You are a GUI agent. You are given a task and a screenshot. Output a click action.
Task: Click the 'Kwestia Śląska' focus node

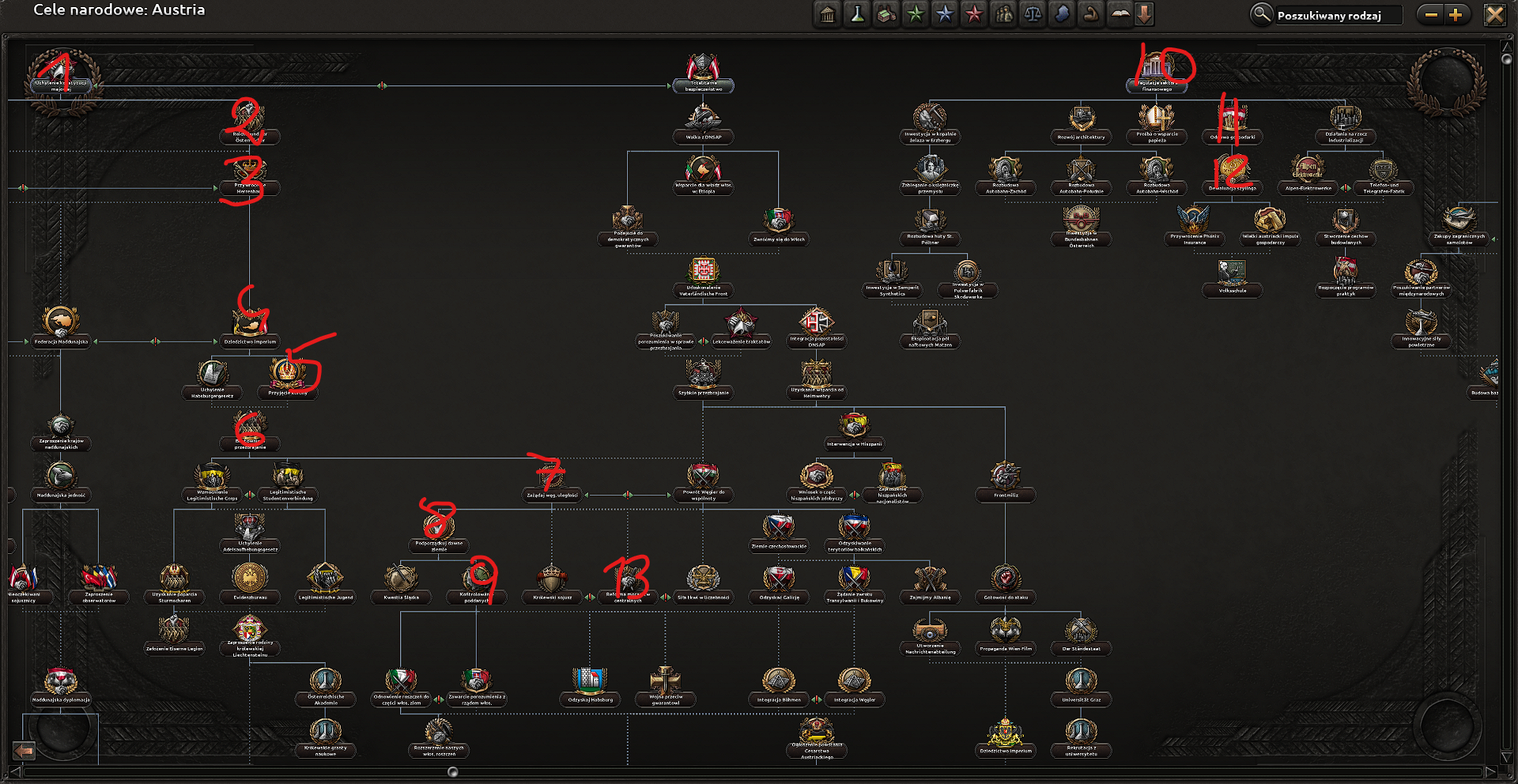(401, 582)
